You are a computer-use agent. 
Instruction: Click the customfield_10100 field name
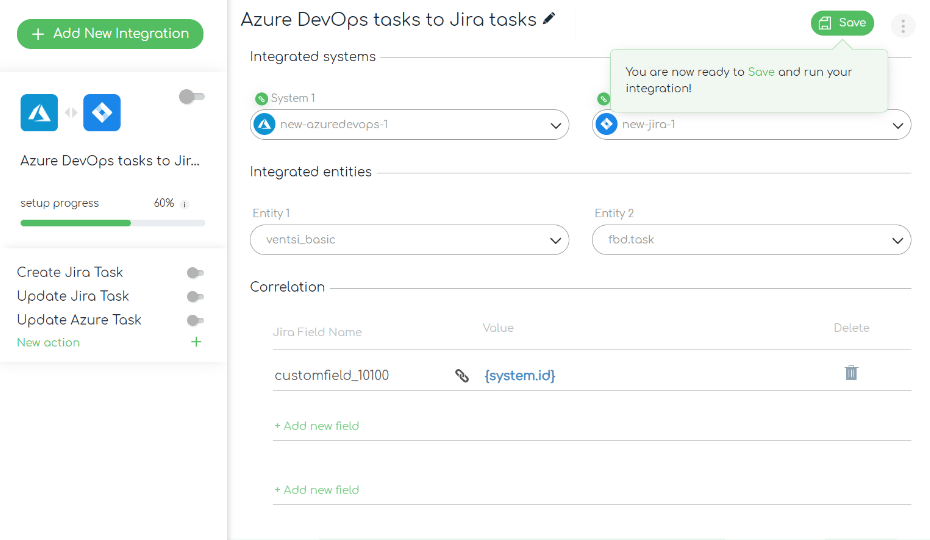point(332,376)
